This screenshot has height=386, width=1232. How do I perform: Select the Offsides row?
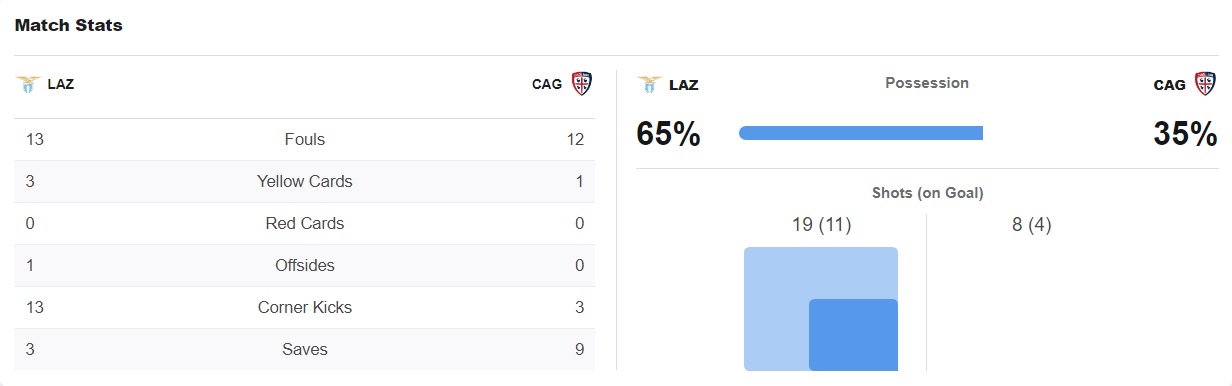coord(305,266)
